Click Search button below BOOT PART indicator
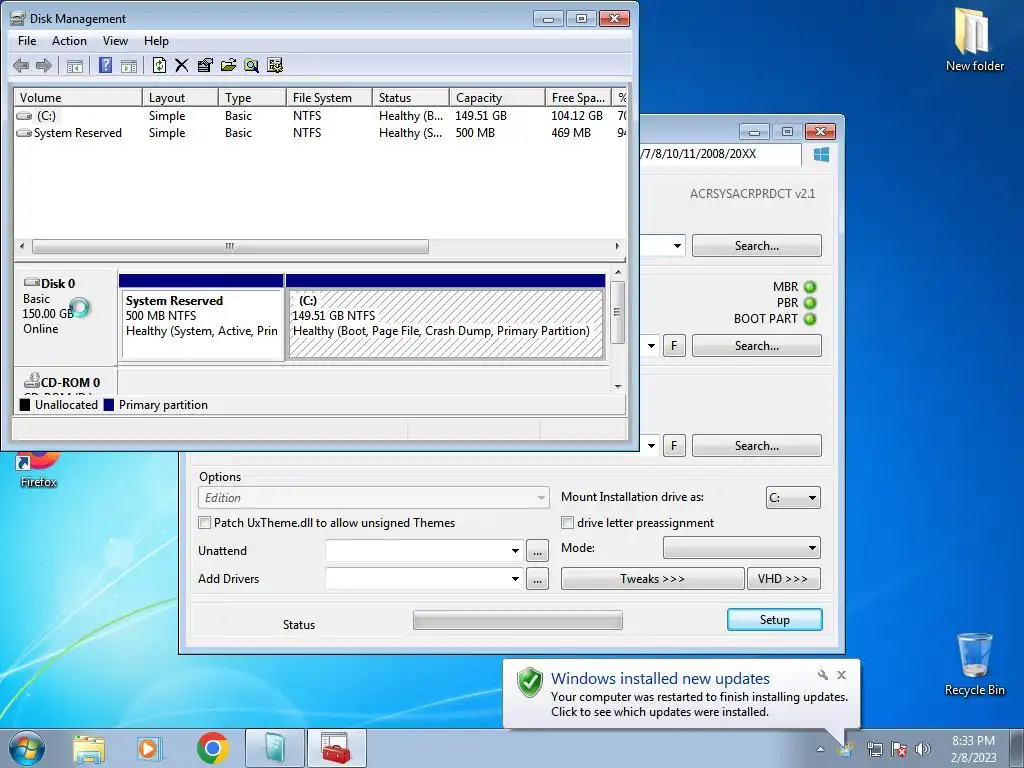Image resolution: width=1024 pixels, height=768 pixels. pos(757,346)
